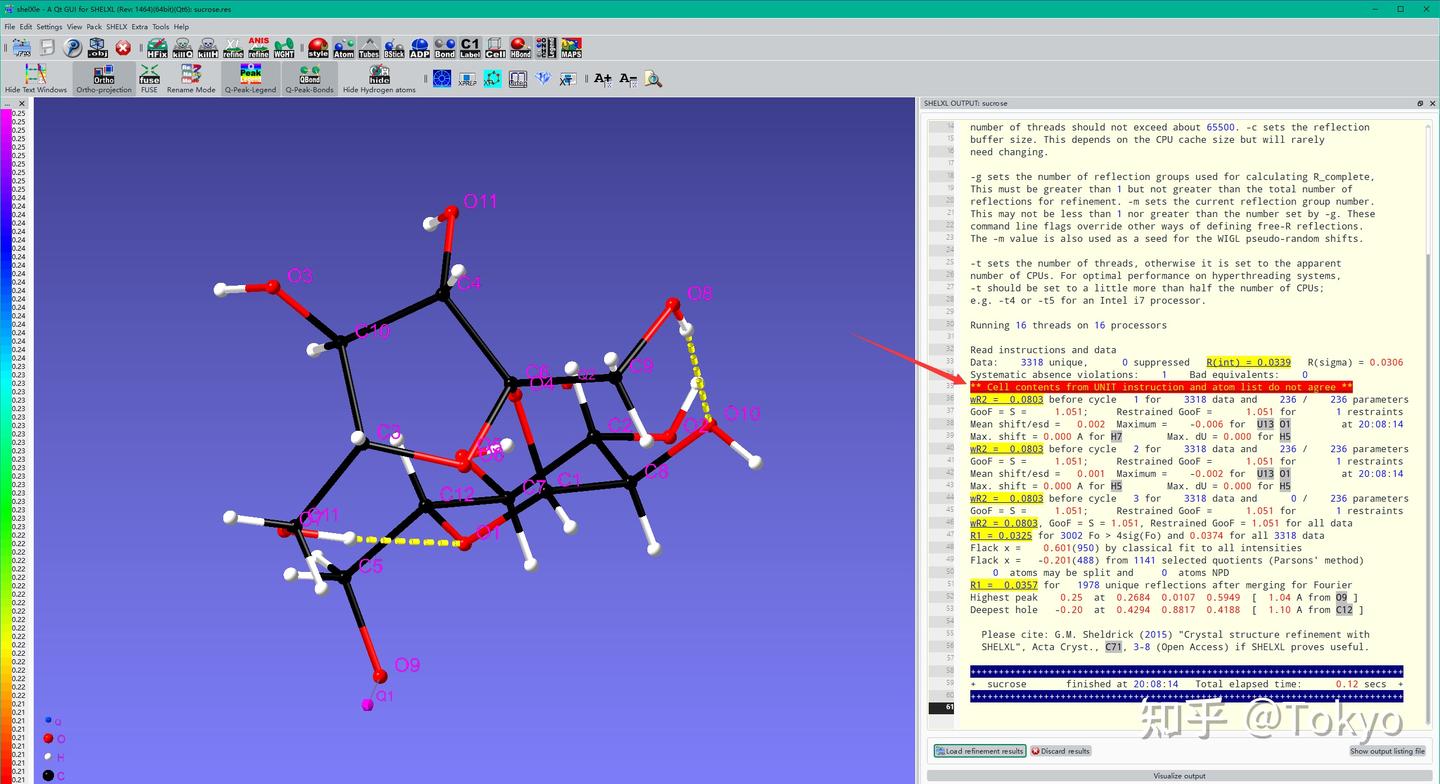Click the C1 Label icon

[470, 47]
